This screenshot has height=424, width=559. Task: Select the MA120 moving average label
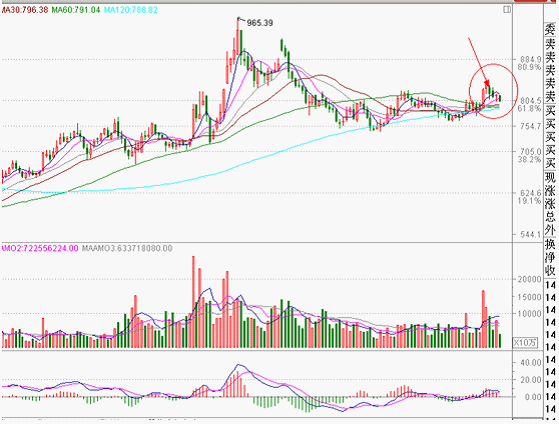tap(131, 10)
